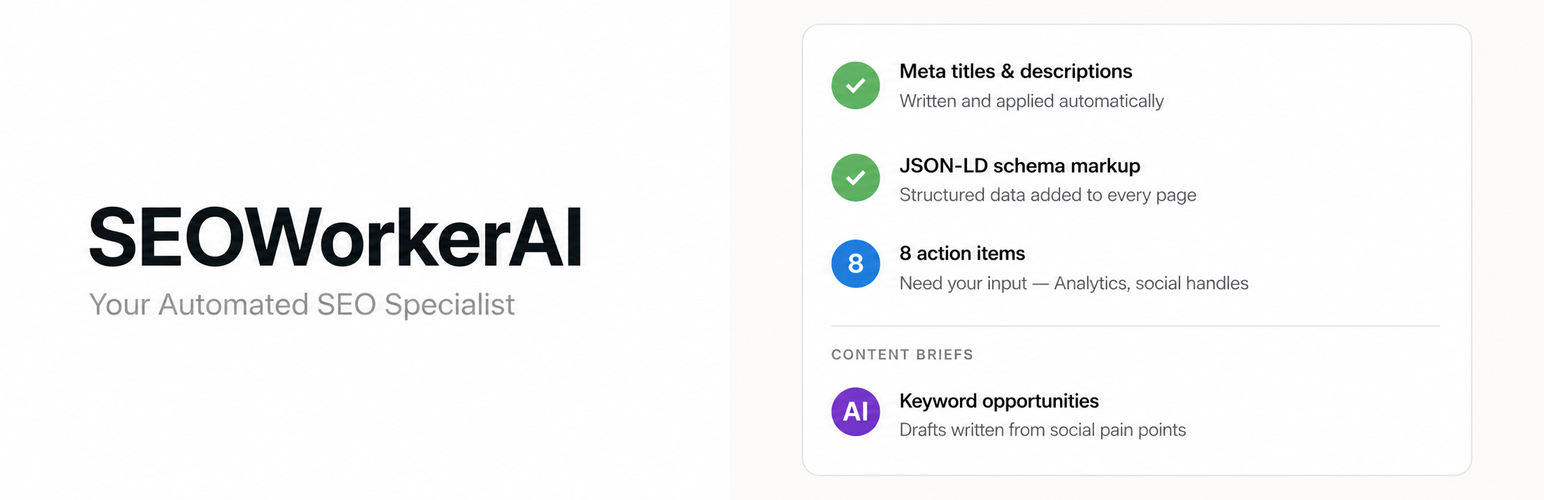Click divider line above CONTENT BRIEFS
The image size is (1544, 500).
click(x=1135, y=326)
